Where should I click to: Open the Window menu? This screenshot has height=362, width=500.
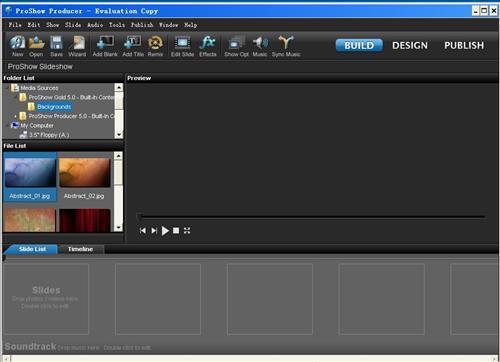pyautogui.click(x=168, y=25)
